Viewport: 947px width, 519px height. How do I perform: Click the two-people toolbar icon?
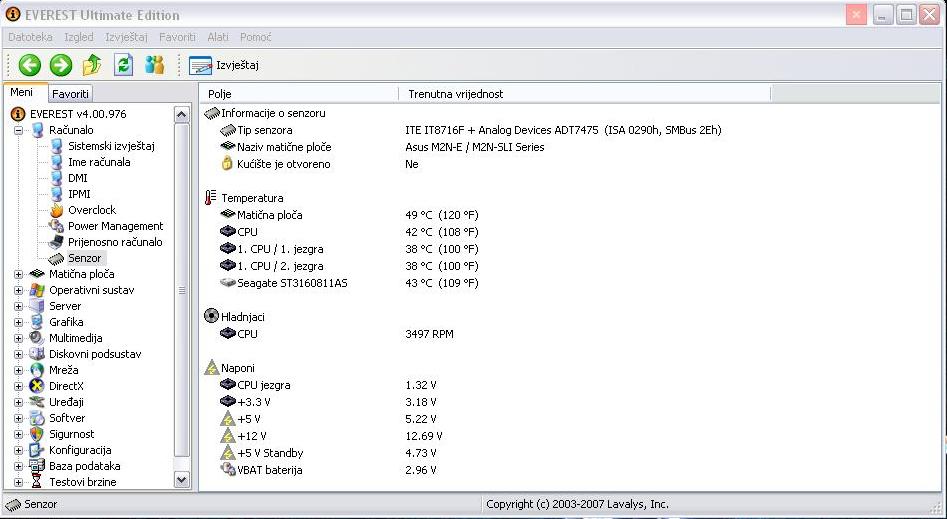click(155, 65)
